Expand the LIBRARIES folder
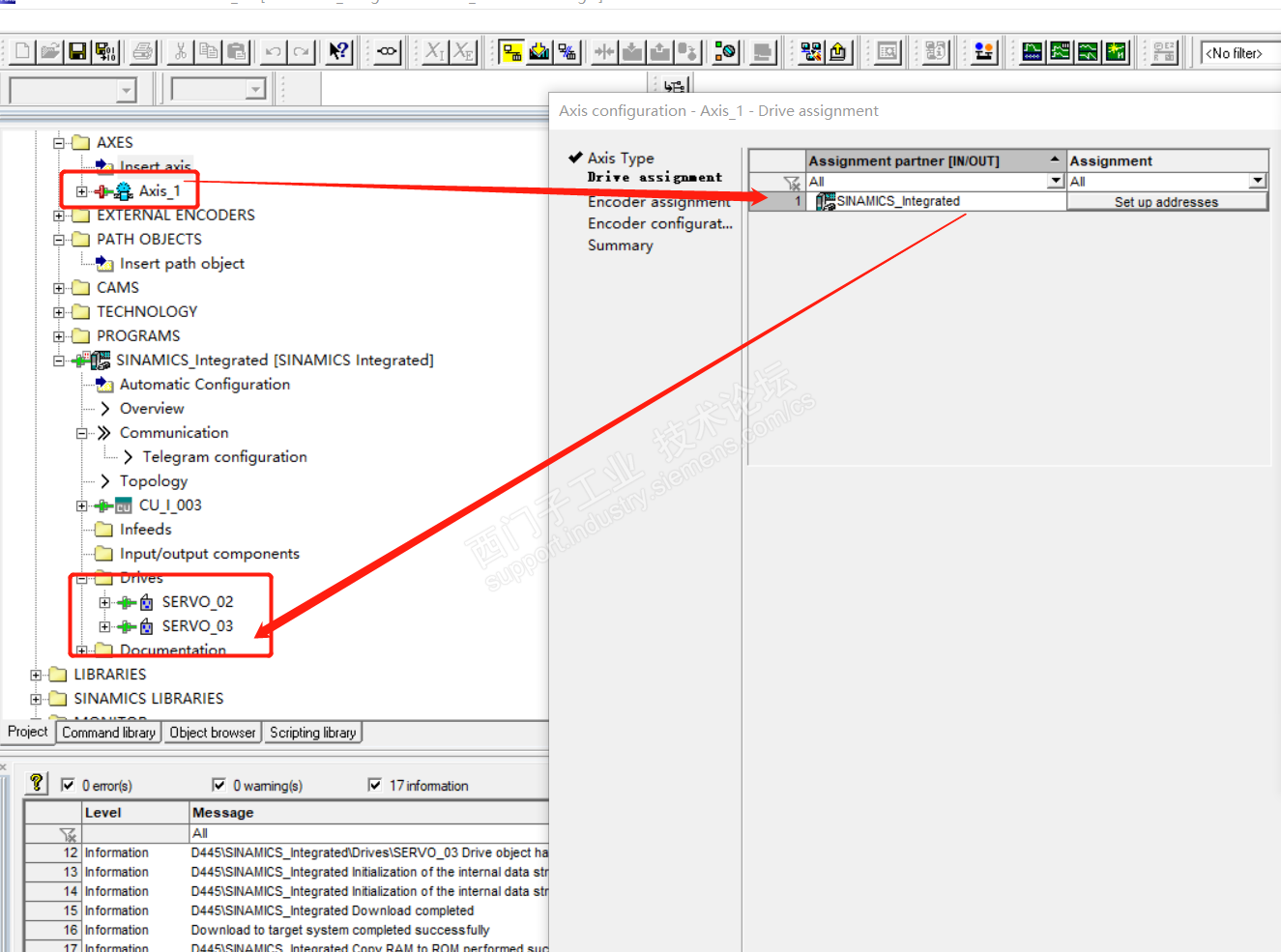Viewport: 1281px width, 952px height. (36, 675)
